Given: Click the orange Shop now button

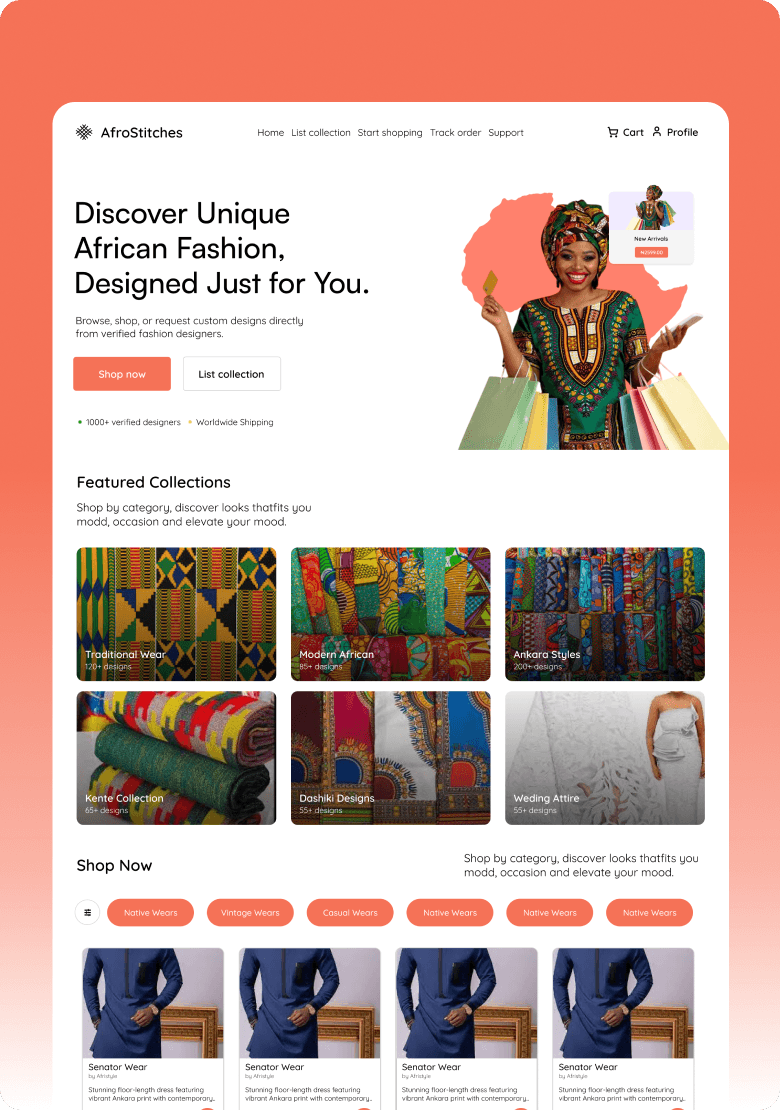Looking at the screenshot, I should coord(122,374).
